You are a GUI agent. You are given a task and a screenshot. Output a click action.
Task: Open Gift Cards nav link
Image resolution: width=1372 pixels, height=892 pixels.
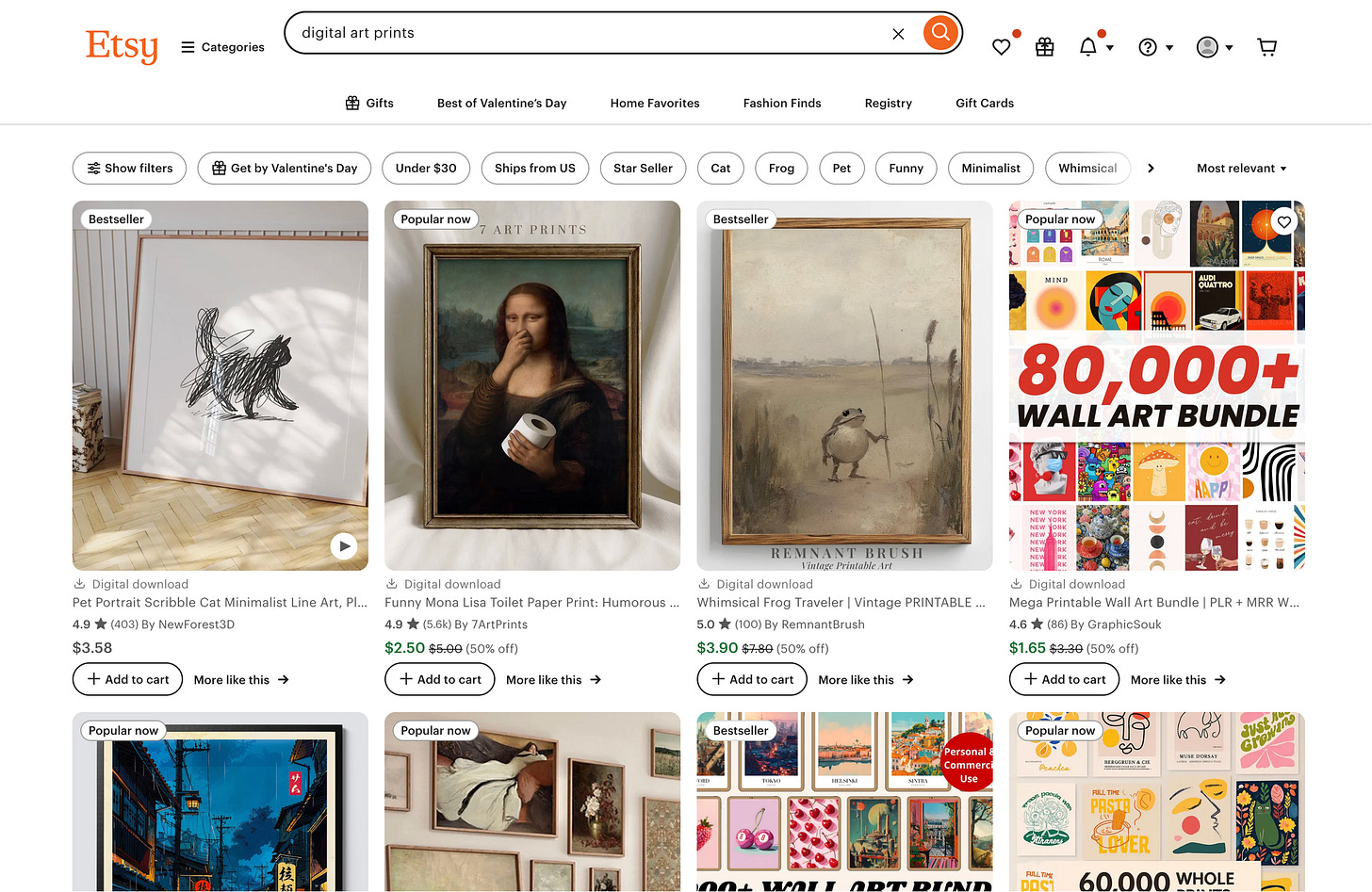[985, 104]
